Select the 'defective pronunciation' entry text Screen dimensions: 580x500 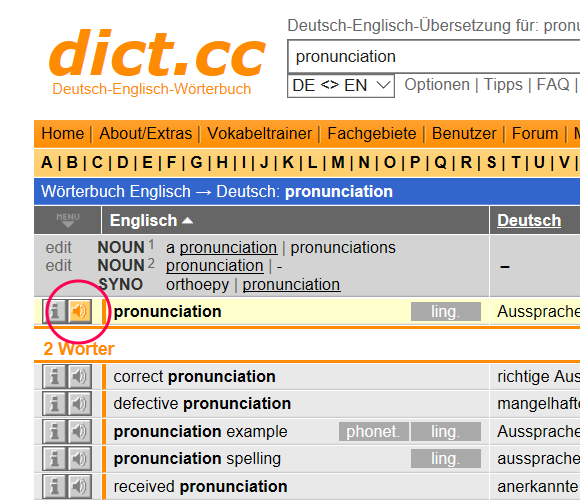(x=202, y=404)
